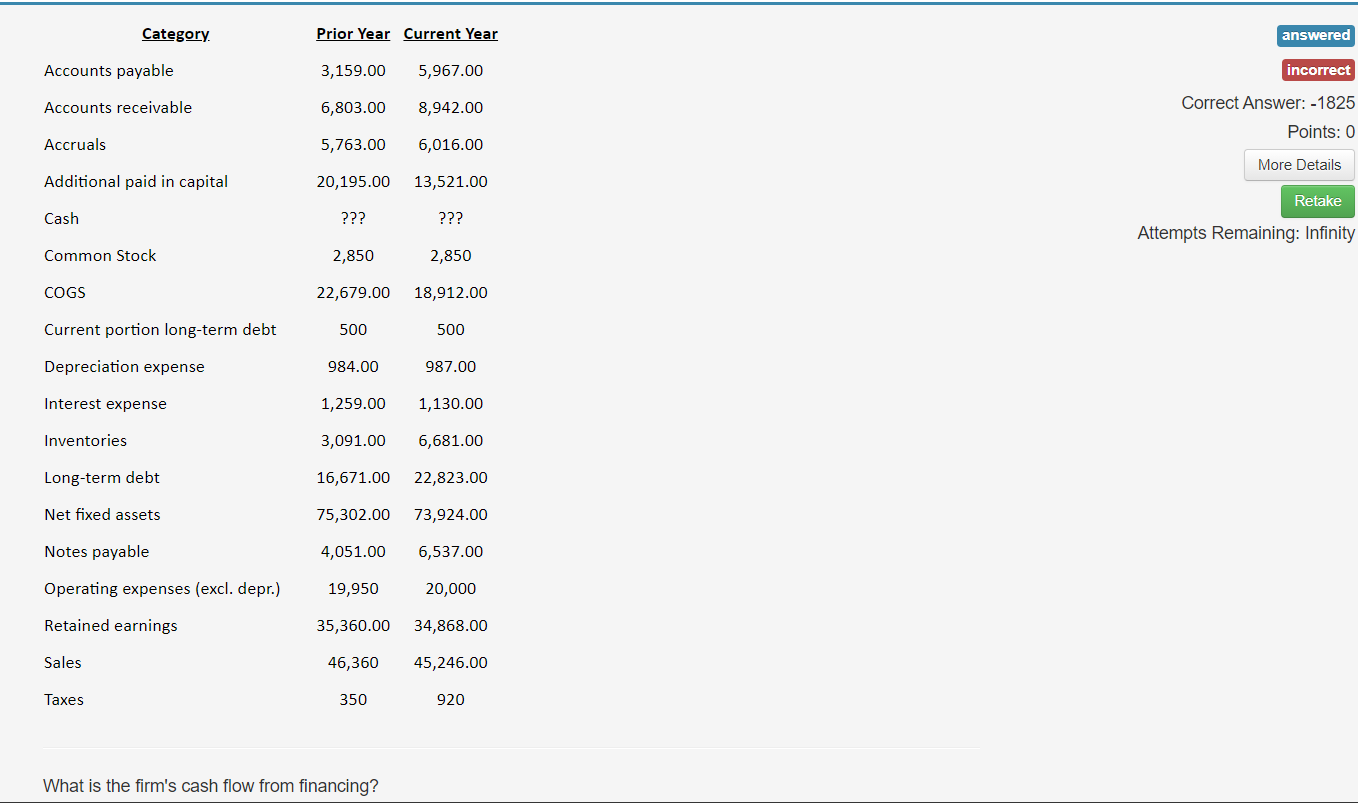Select the Depreciation expense row label

[124, 367]
